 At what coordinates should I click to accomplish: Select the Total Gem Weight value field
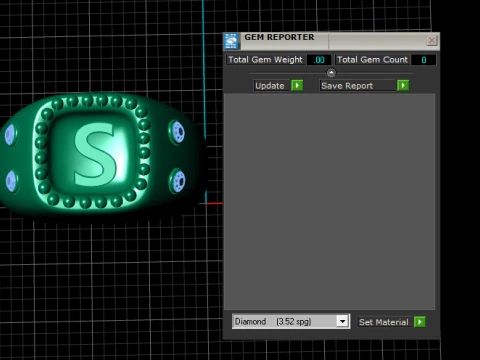tap(319, 60)
